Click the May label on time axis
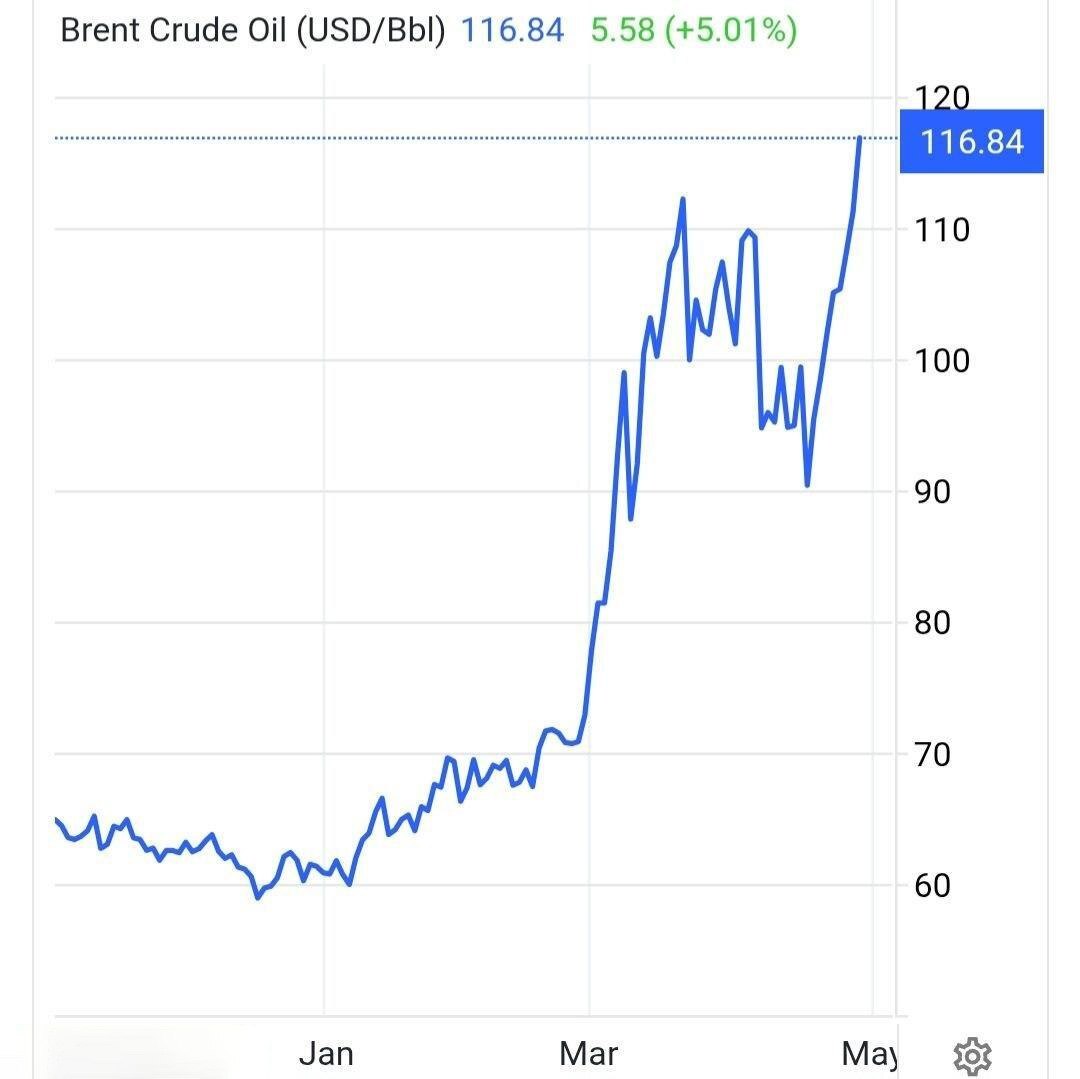 point(868,1053)
